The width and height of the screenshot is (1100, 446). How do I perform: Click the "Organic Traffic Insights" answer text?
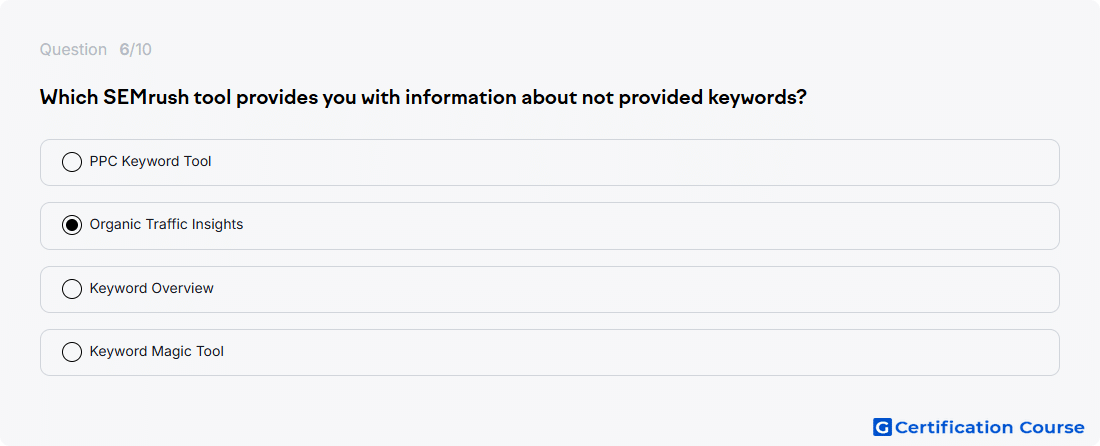[166, 224]
